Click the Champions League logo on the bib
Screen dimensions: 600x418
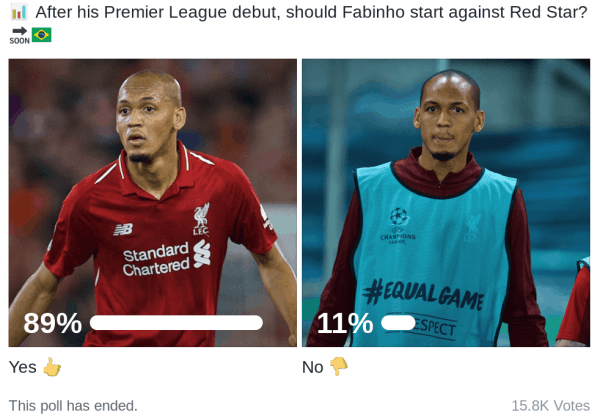pos(398,226)
